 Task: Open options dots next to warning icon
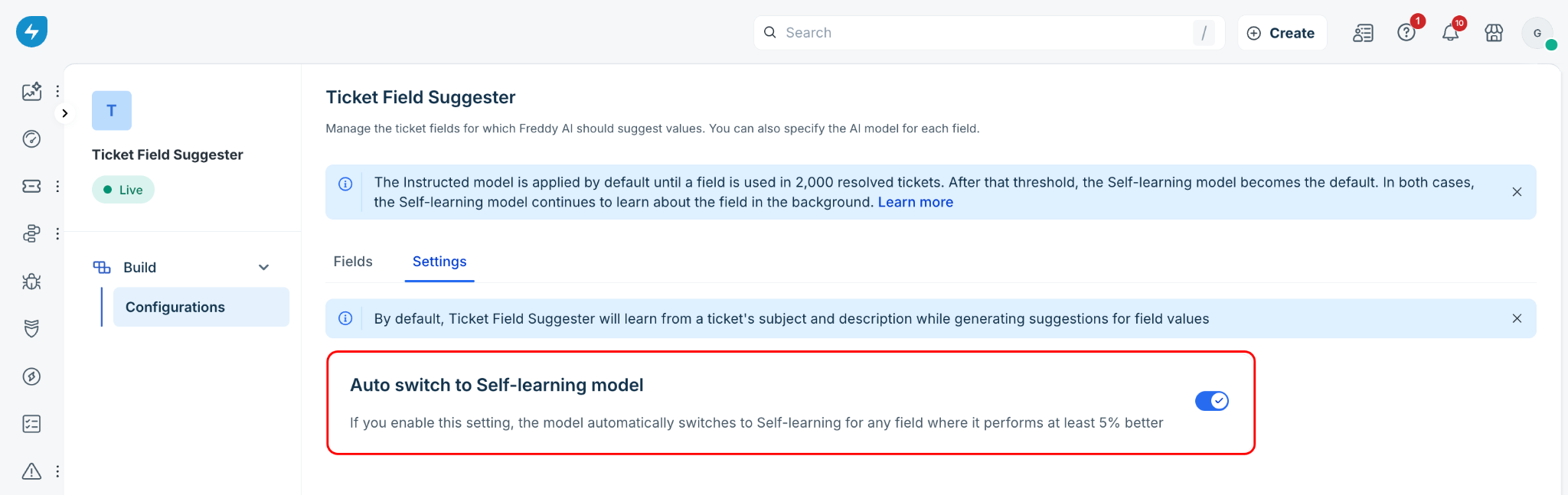click(x=57, y=471)
